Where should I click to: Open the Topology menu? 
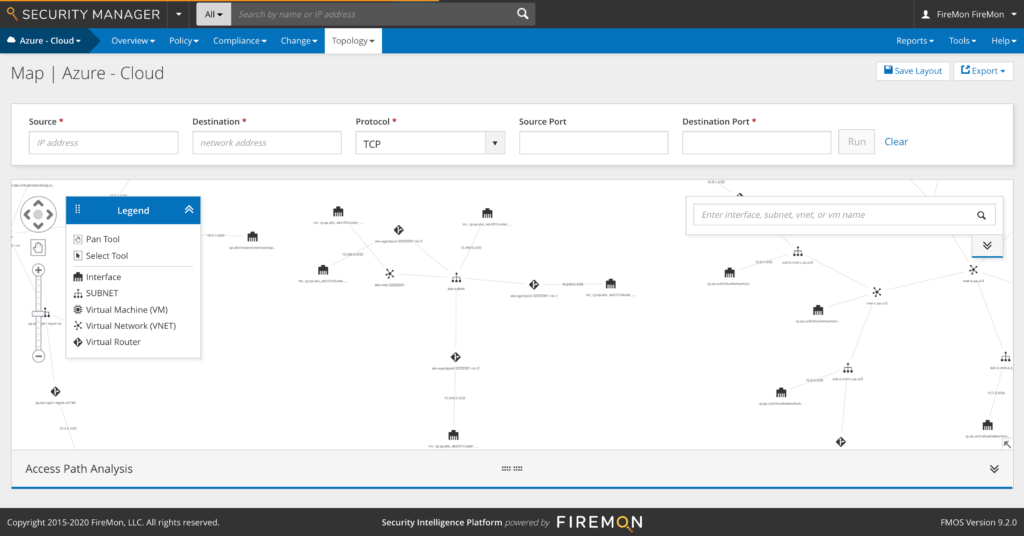(353, 40)
